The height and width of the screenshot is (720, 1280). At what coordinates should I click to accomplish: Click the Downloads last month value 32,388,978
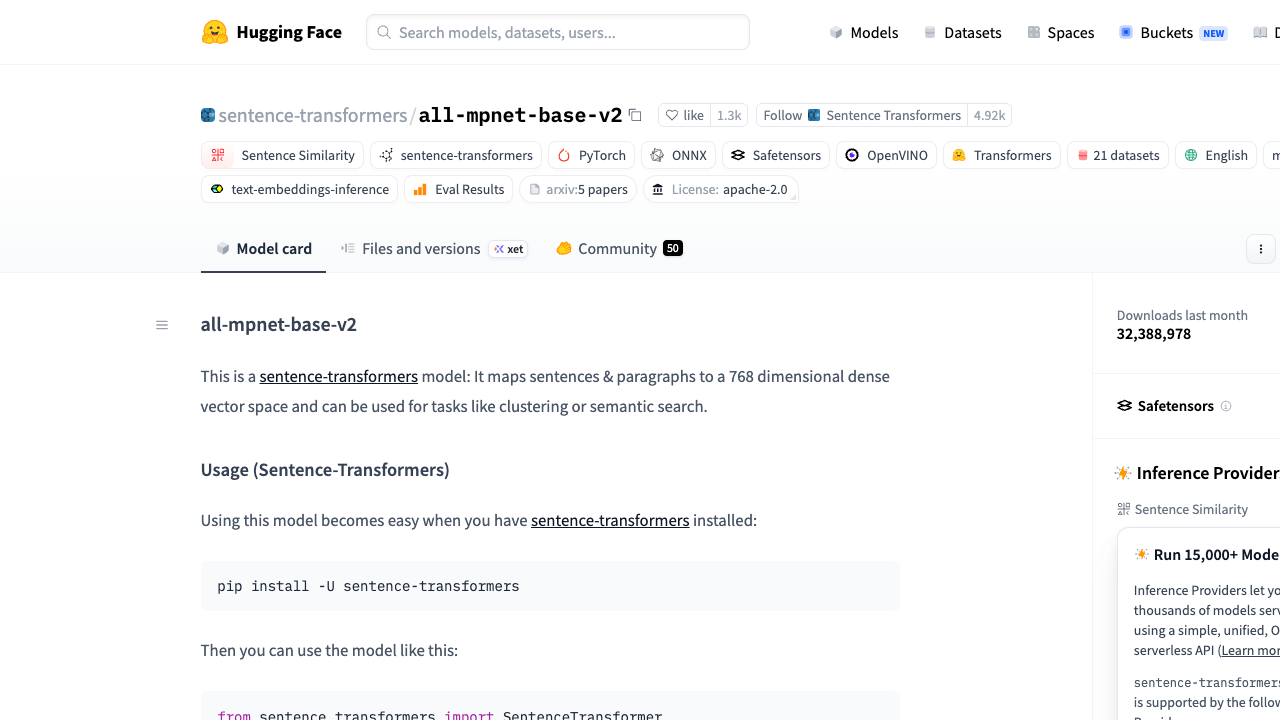[x=1154, y=334]
